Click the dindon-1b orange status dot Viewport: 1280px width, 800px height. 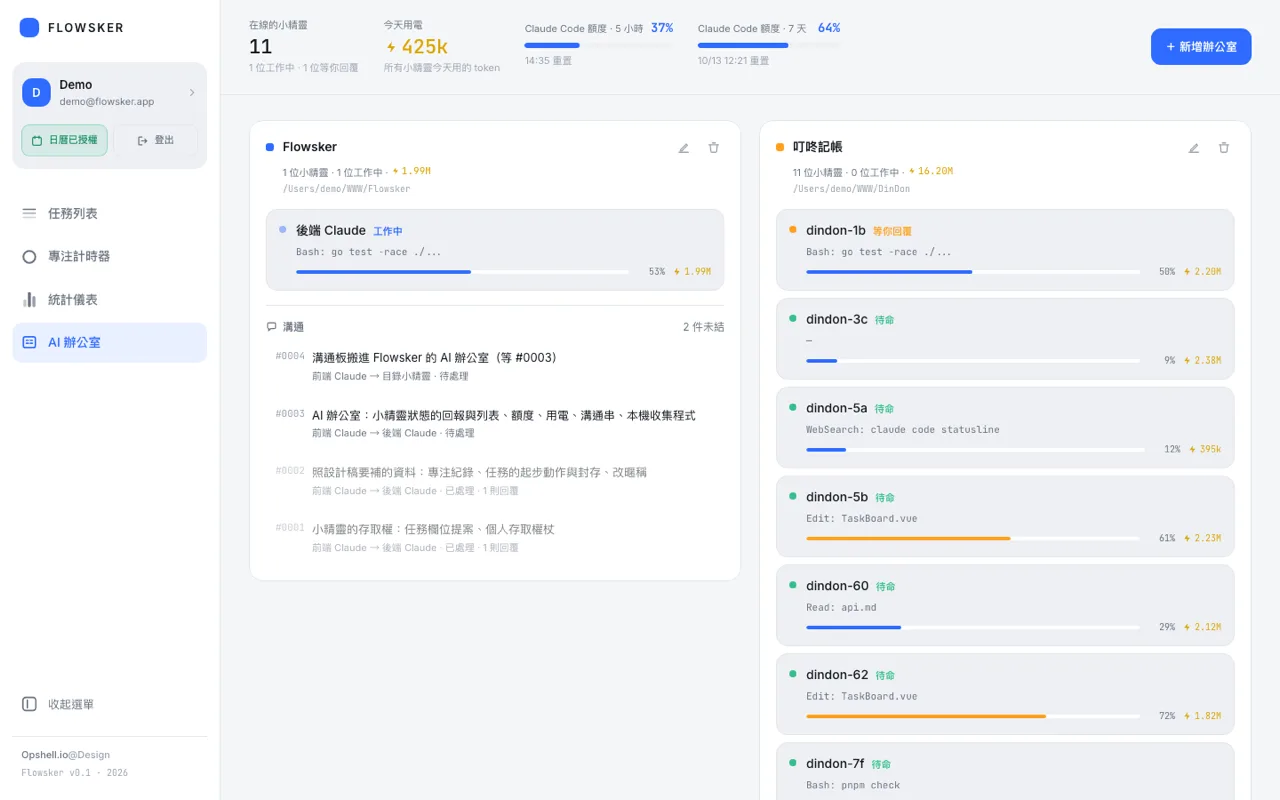[x=793, y=229]
